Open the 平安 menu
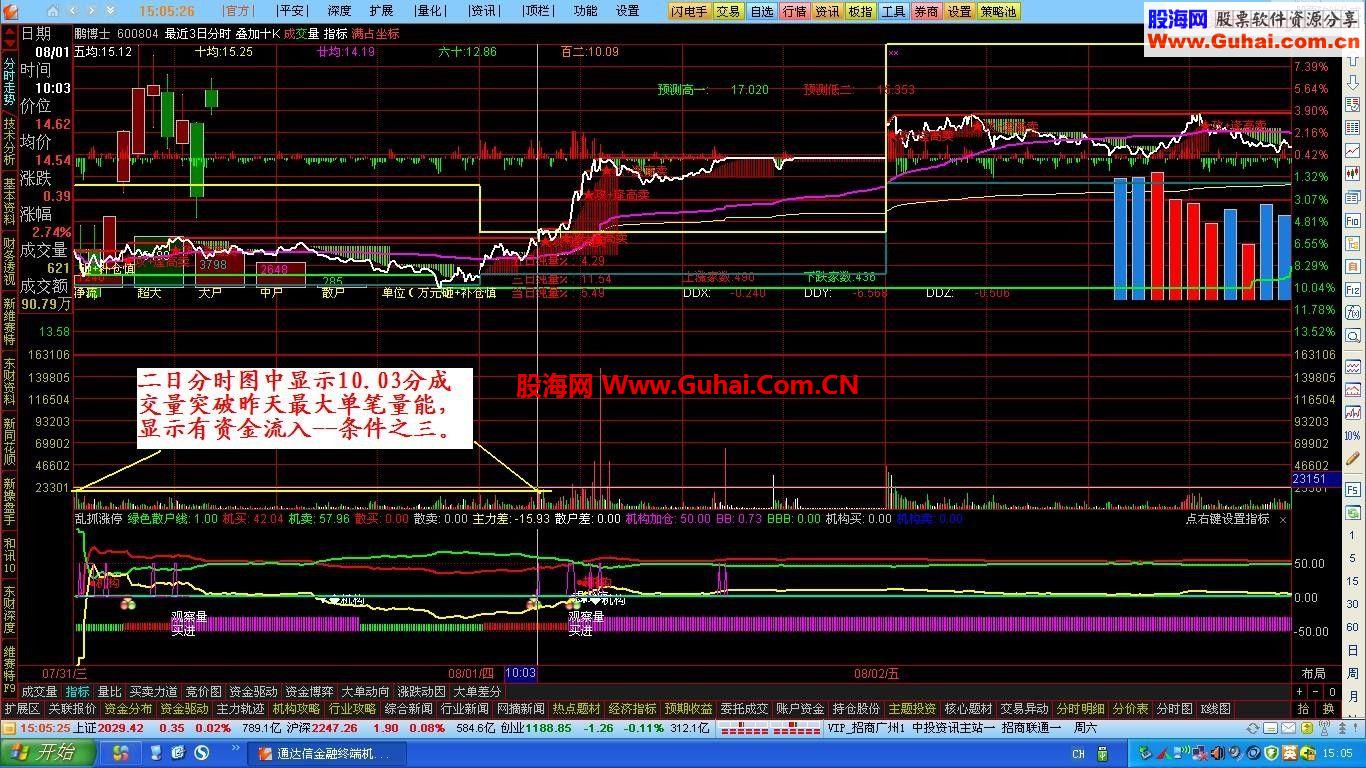The width and height of the screenshot is (1366, 768). point(292,11)
